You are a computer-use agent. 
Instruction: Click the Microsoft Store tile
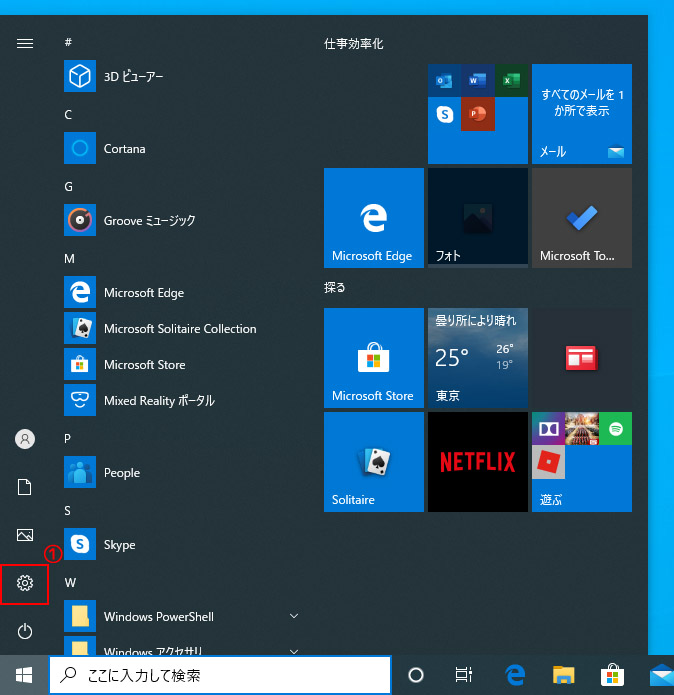click(374, 358)
